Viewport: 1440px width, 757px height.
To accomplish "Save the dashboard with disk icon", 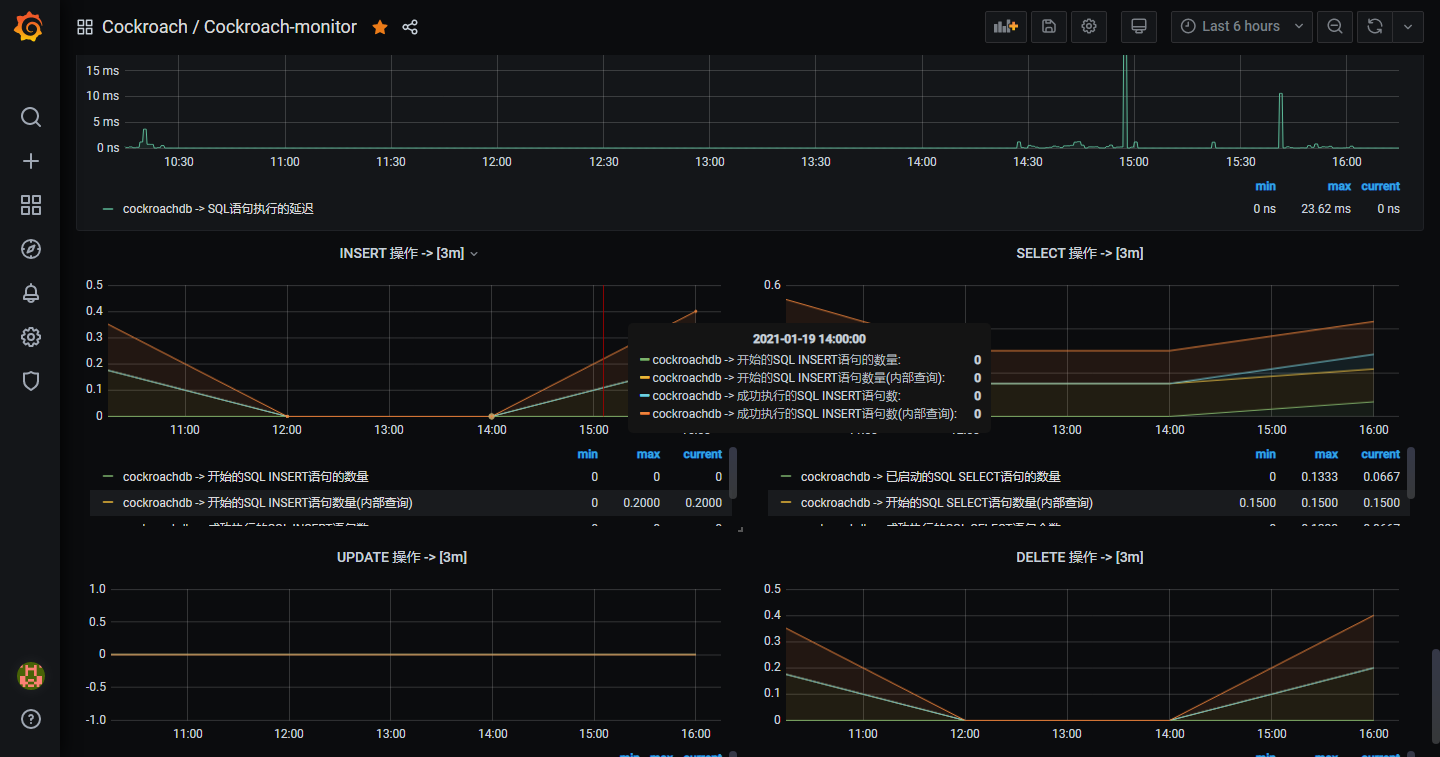I will point(1049,27).
